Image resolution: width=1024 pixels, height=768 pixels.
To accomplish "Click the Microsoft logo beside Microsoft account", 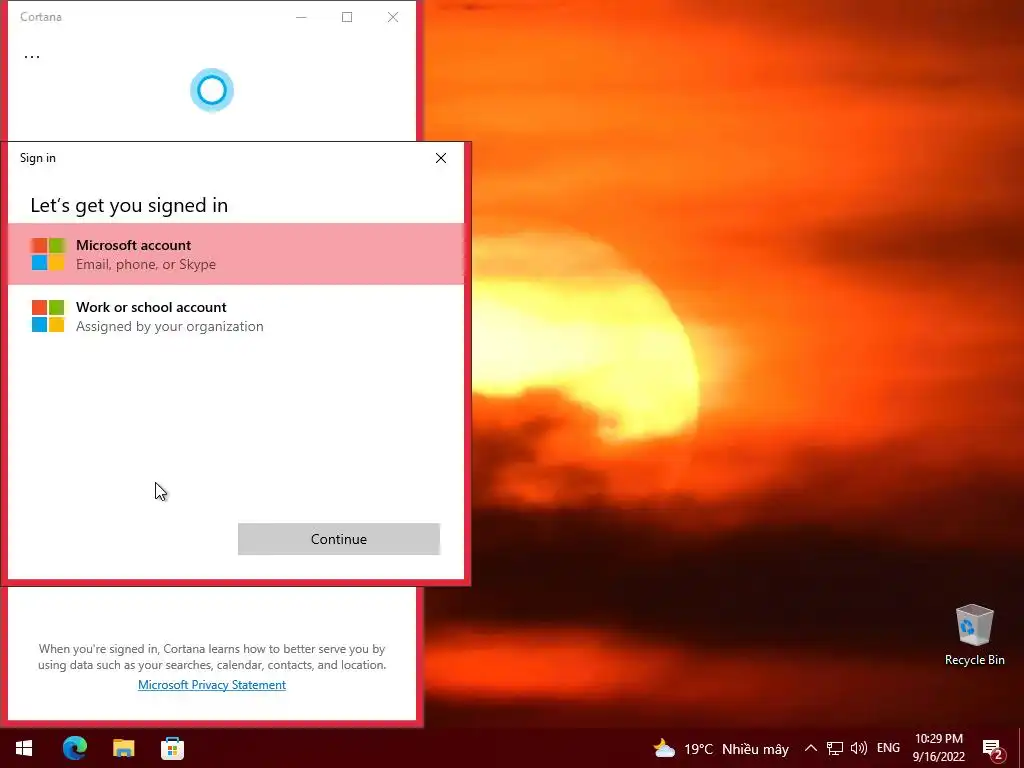I will pyautogui.click(x=48, y=254).
